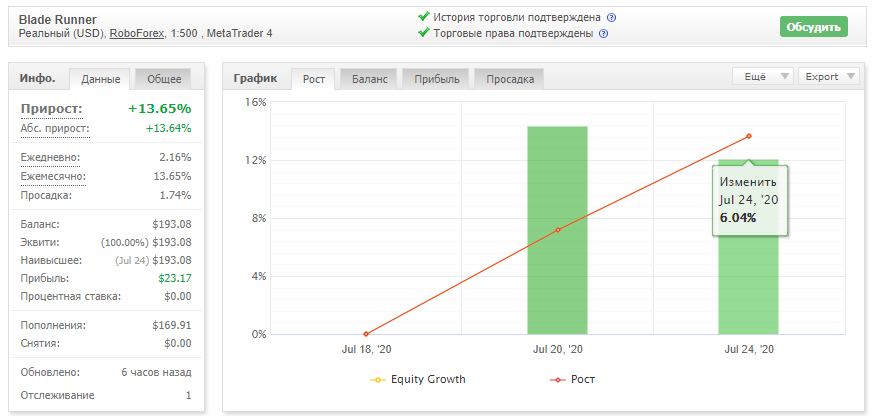The width and height of the screenshot is (874, 416).
Task: Switch to the Данные tab
Action: click(x=100, y=79)
